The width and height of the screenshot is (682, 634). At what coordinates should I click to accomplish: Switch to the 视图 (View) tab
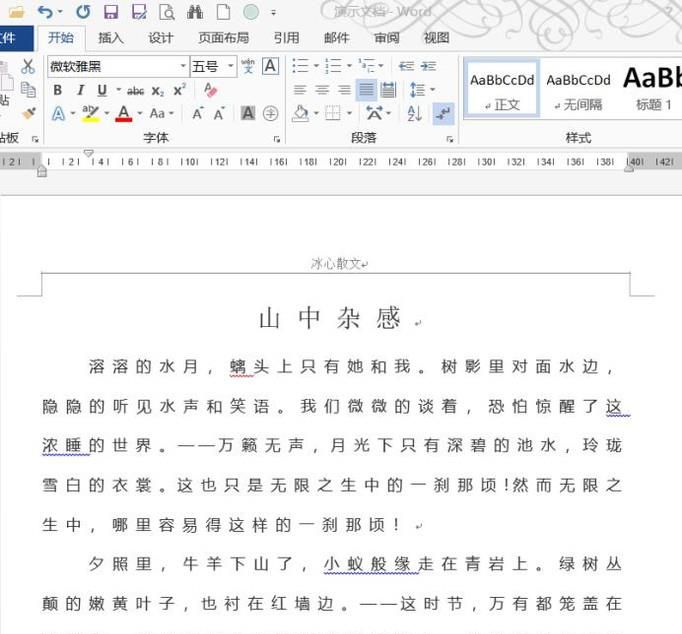[x=437, y=38]
